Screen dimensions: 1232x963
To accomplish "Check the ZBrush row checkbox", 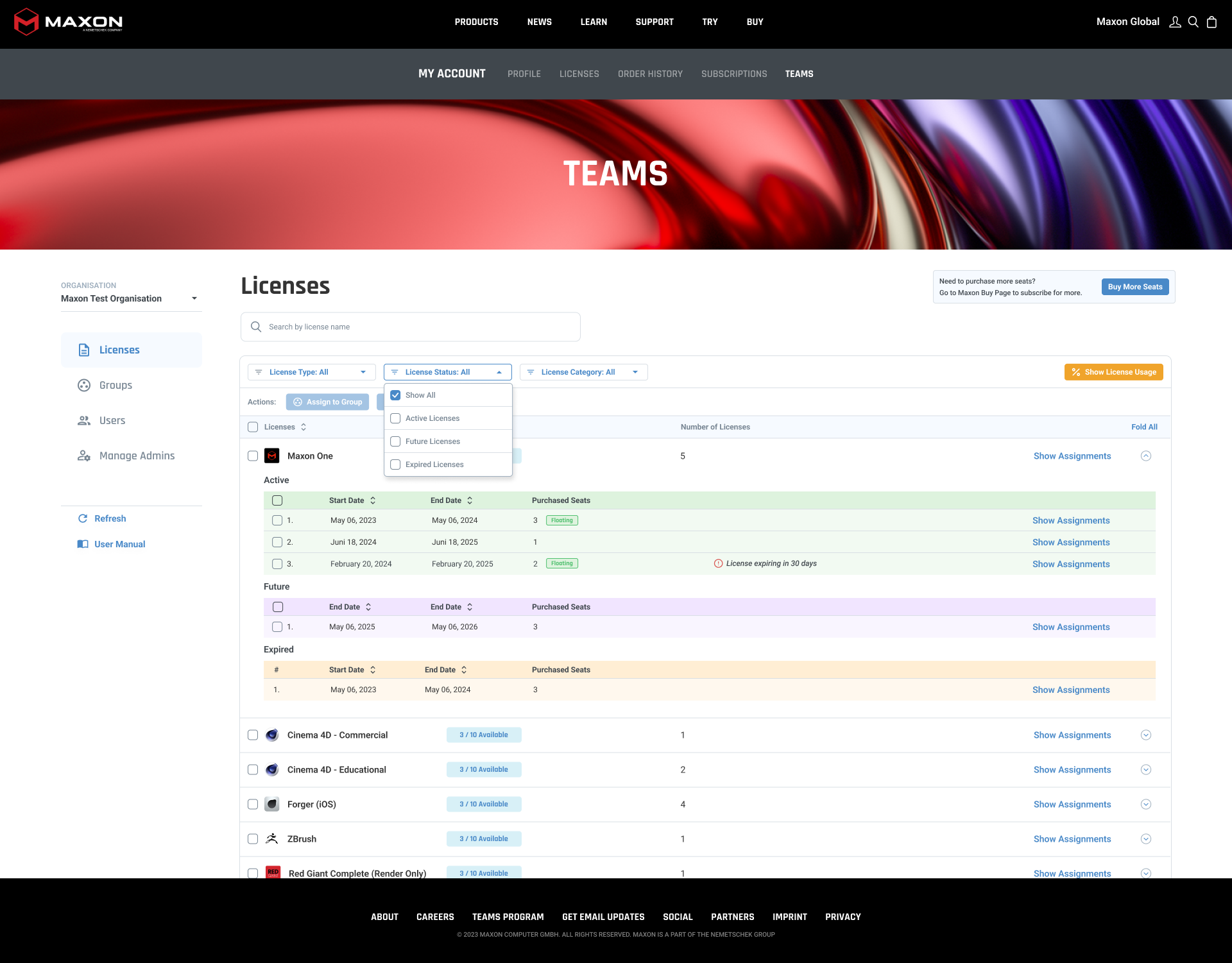I will tap(253, 839).
